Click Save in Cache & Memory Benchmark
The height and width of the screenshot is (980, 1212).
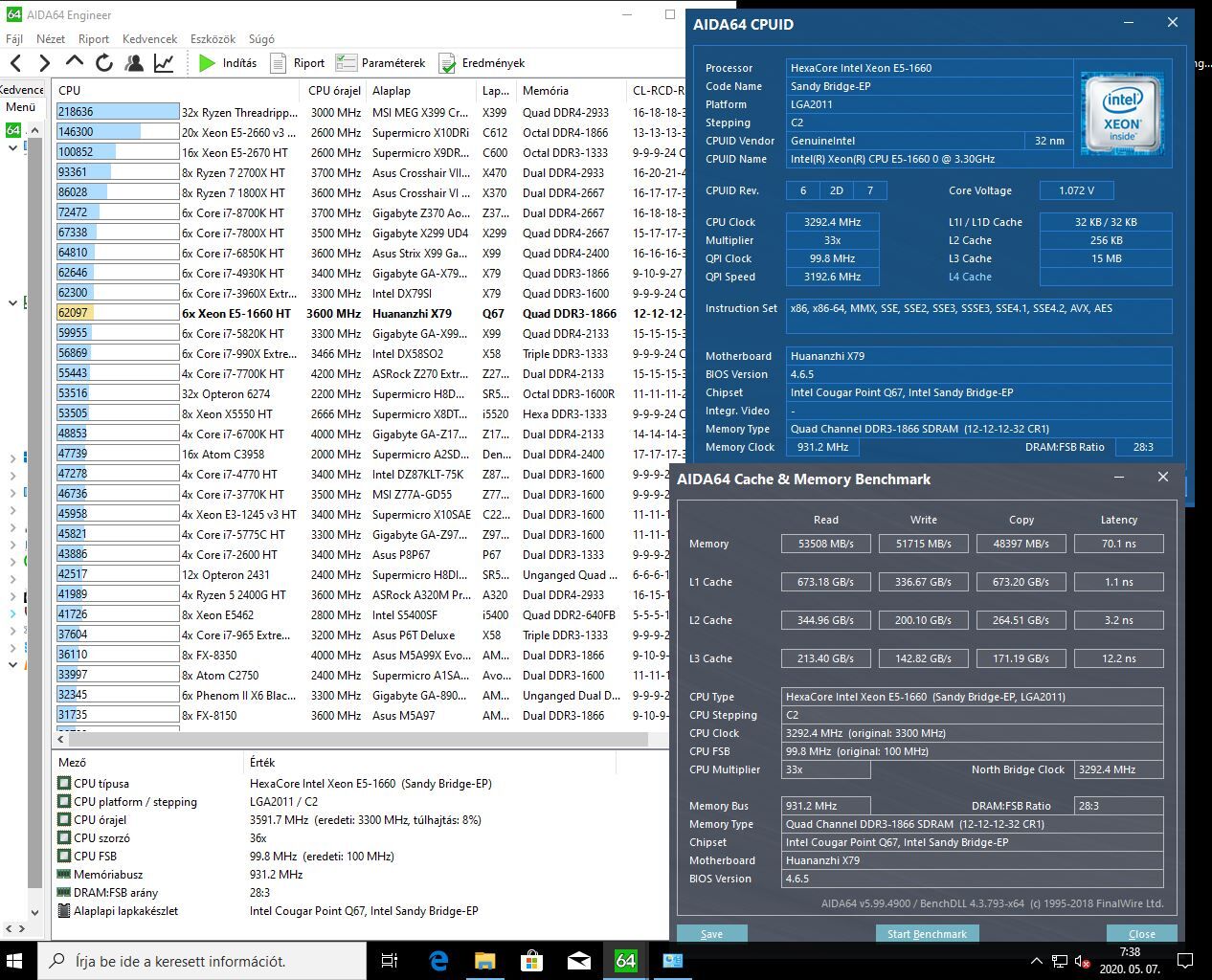(x=711, y=934)
